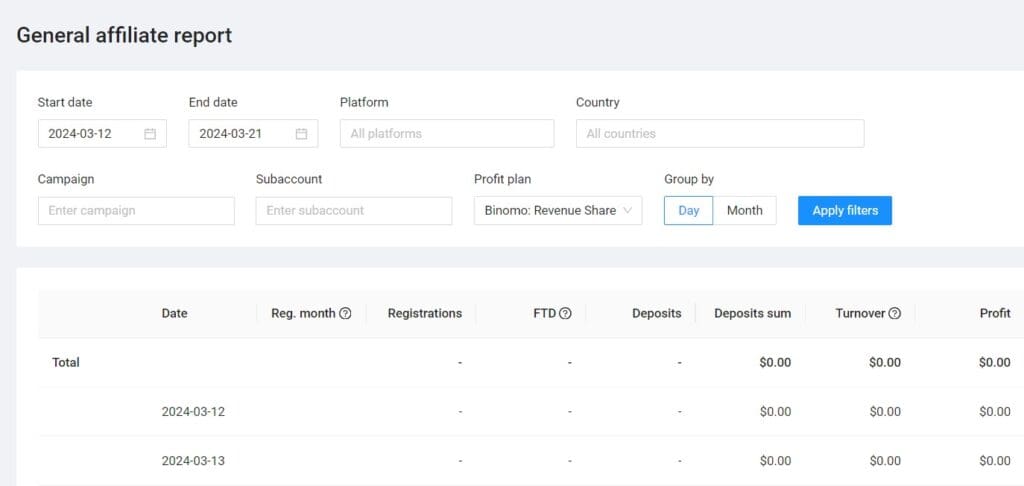This screenshot has height=486, width=1024.
Task: Click the Date column header
Action: (174, 314)
